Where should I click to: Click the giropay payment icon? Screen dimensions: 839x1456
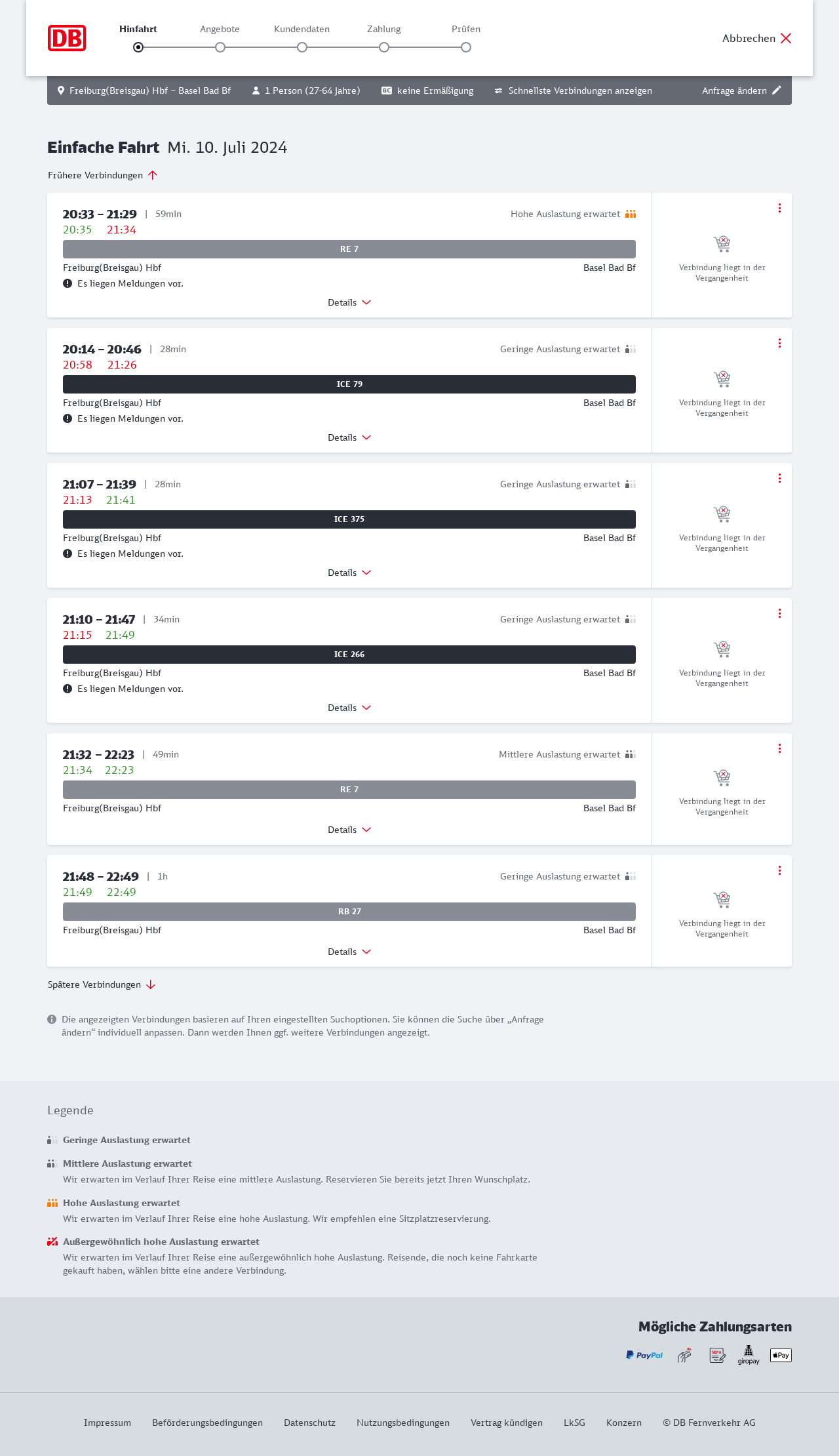tap(749, 1354)
